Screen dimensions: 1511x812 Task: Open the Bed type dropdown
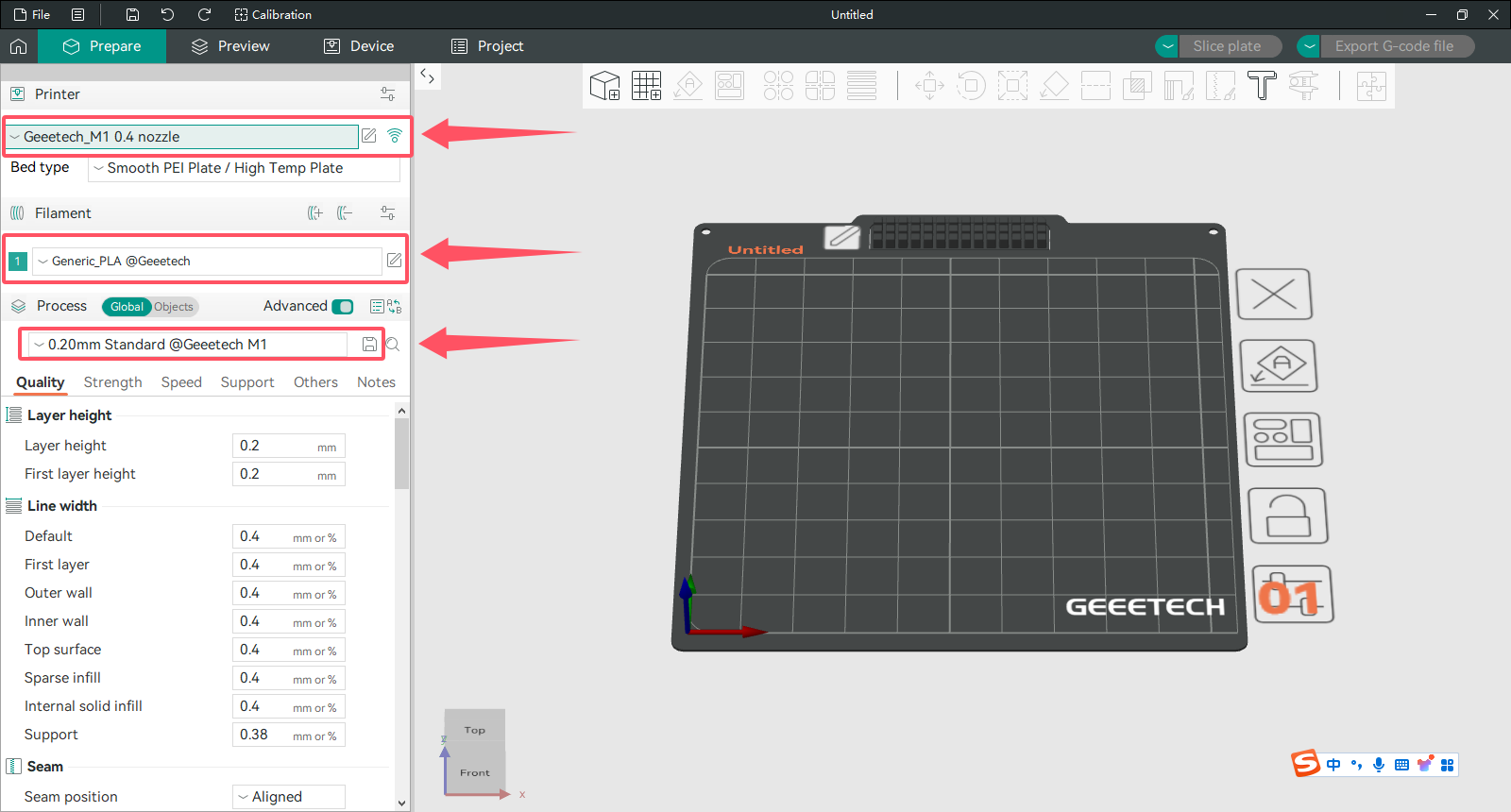pyautogui.click(x=244, y=168)
